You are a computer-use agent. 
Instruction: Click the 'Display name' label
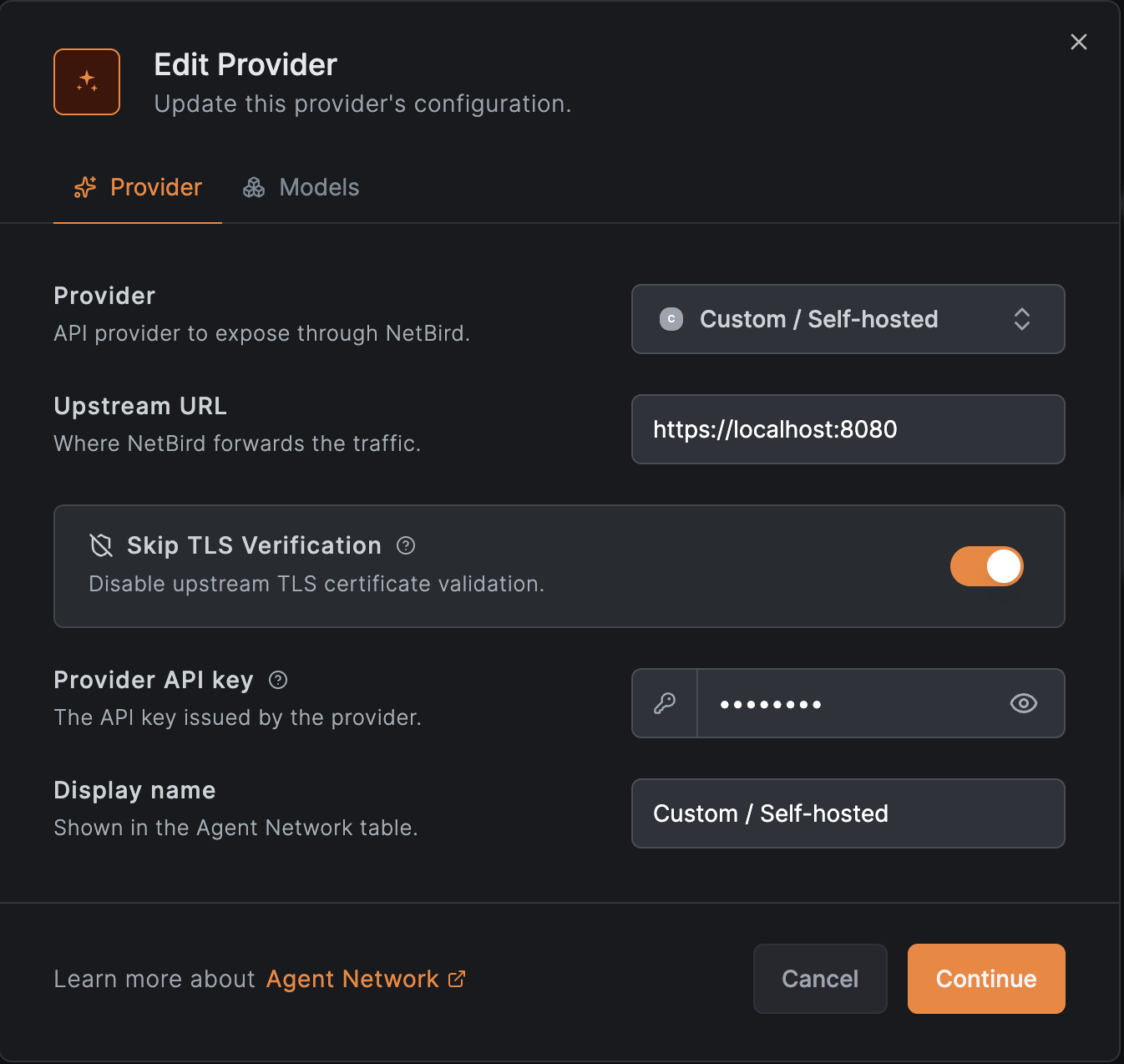pos(135,790)
